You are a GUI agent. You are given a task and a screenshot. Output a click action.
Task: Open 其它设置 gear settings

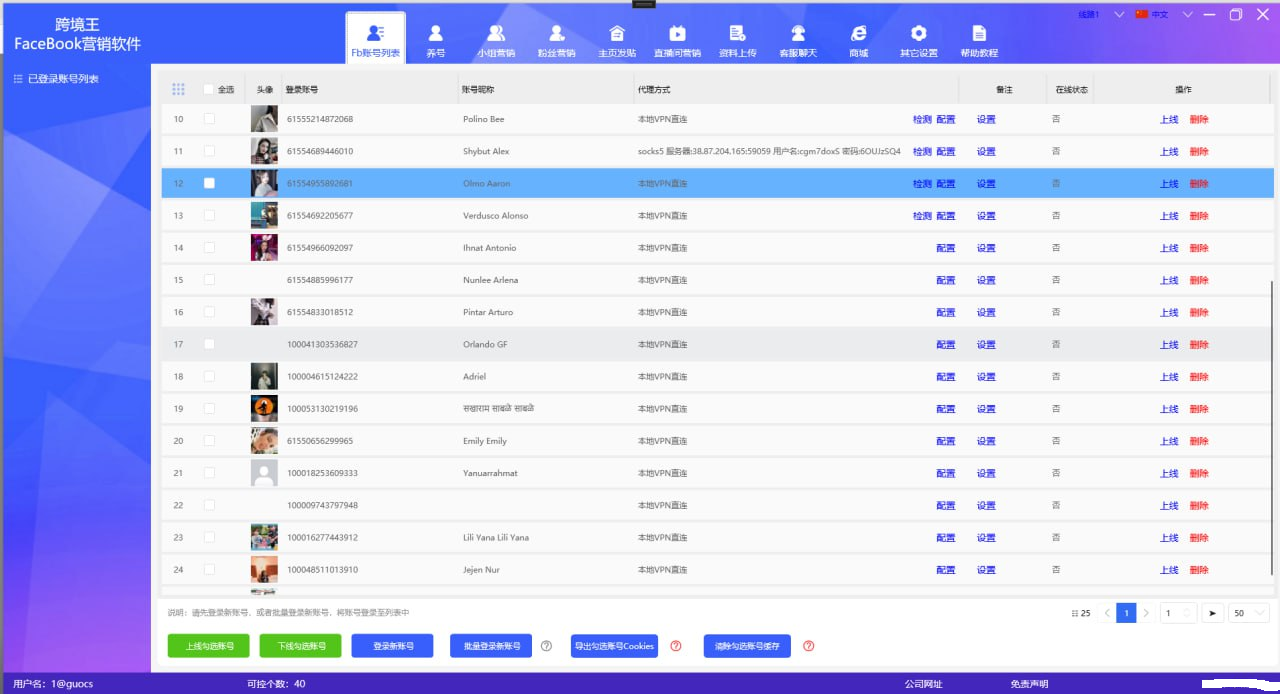(x=918, y=40)
